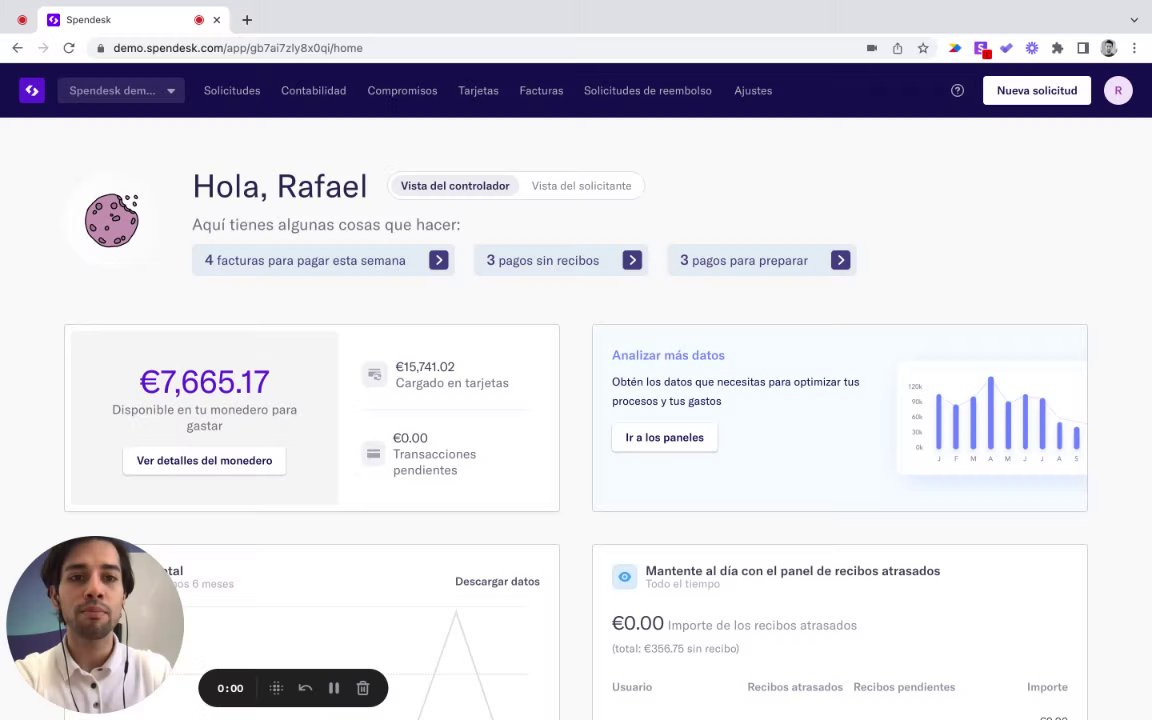Screen dimensions: 1152x720
Task: Open the browser extensions puzzle icon
Action: pos(1057,48)
